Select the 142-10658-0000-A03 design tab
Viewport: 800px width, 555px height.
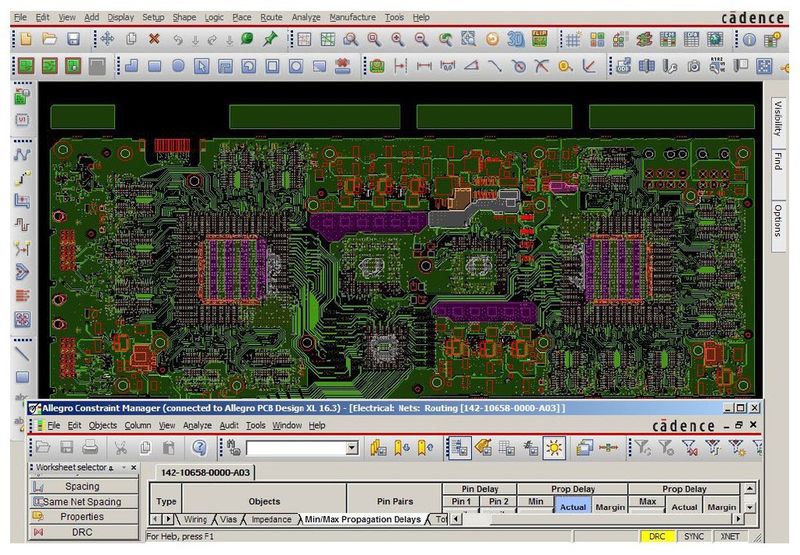coord(205,472)
